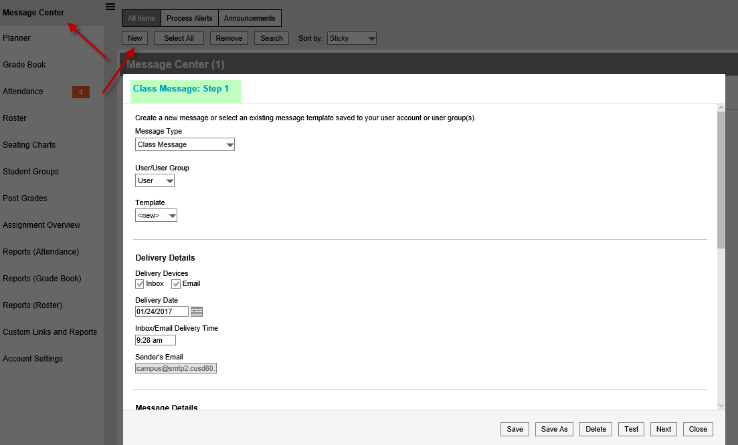Click the Select All button
Screen dimensions: 738x445
[179, 38]
